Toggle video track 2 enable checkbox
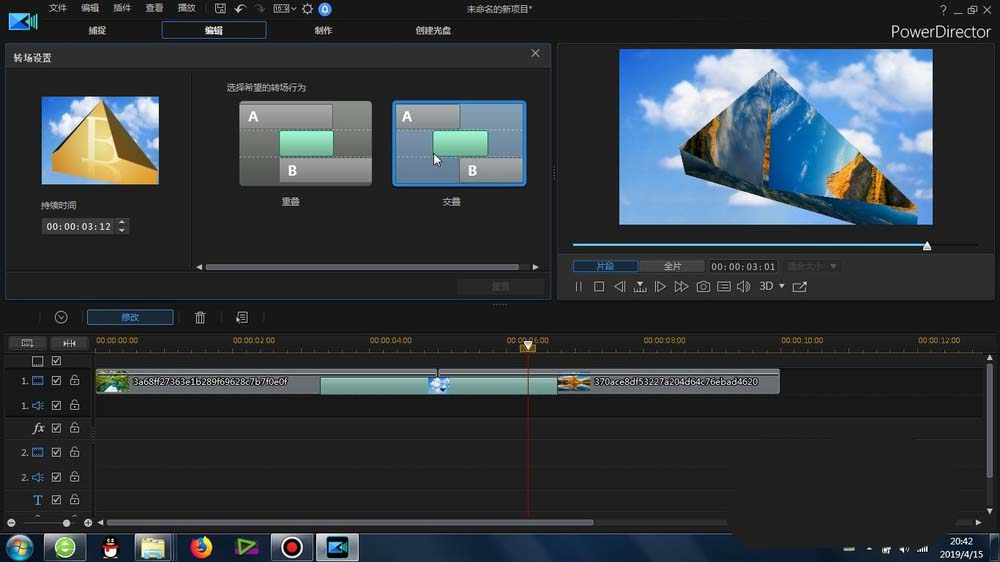The image size is (1000, 562). pyautogui.click(x=56, y=452)
